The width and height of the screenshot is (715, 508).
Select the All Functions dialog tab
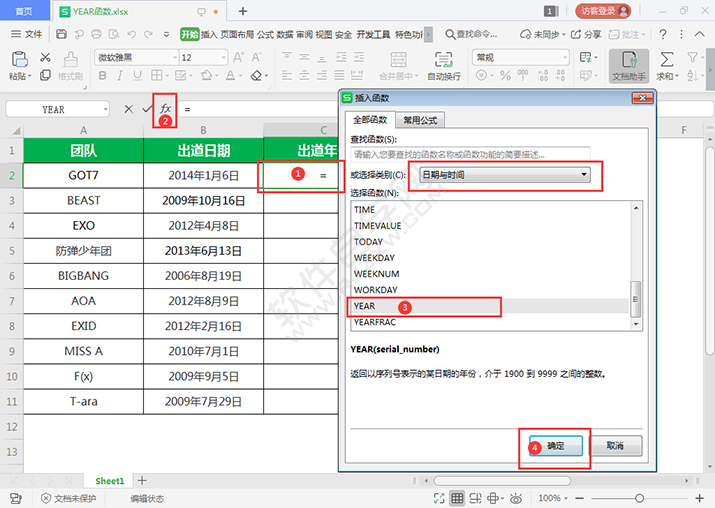tap(370, 119)
